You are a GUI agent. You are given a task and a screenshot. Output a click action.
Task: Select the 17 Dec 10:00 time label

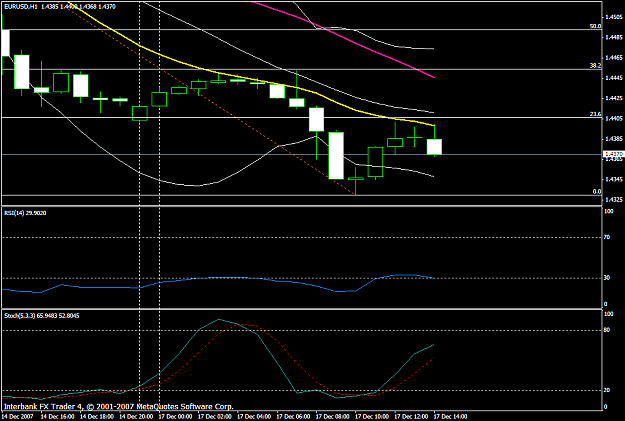pos(371,417)
